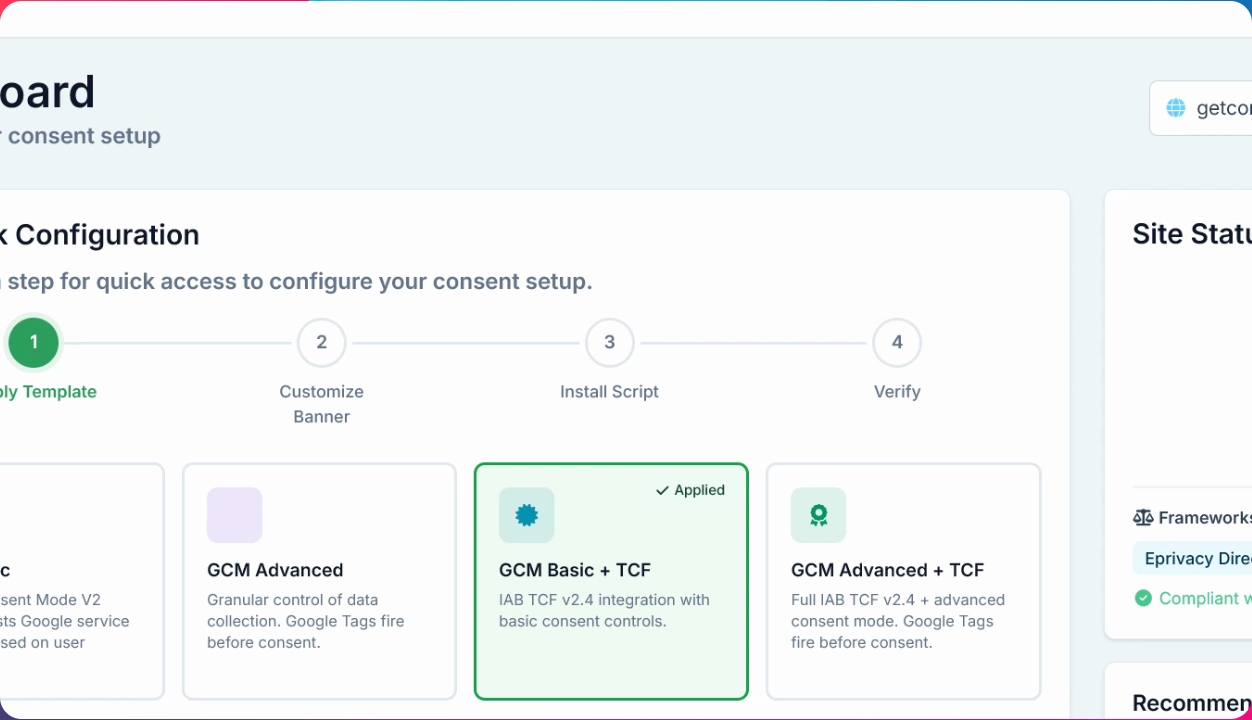Screen dimensions: 1252x720
Task: Click the 'consent setup' subtitle under the page title
Action: 80,136
